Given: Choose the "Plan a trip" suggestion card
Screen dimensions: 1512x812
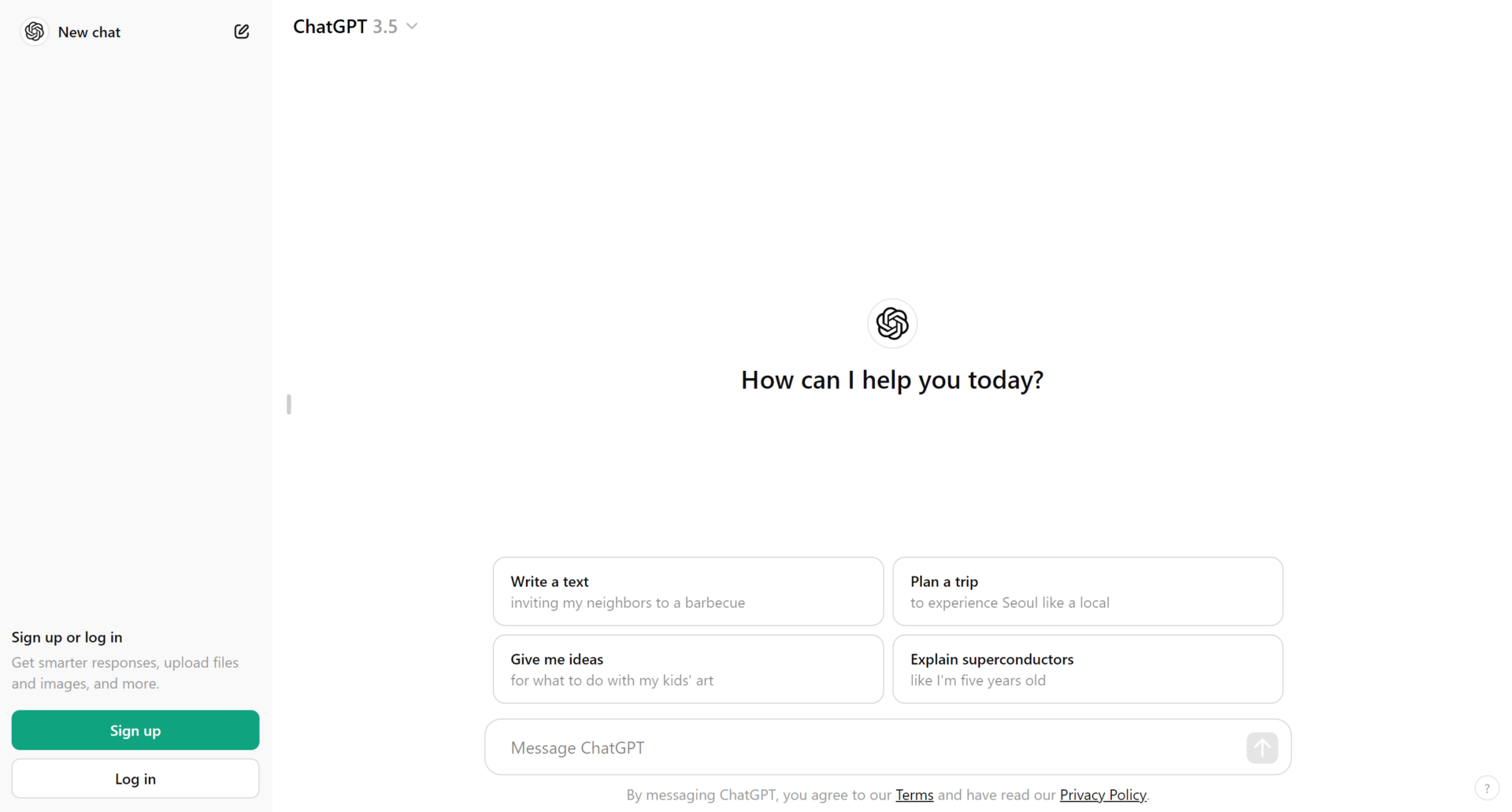Looking at the screenshot, I should click(1087, 591).
